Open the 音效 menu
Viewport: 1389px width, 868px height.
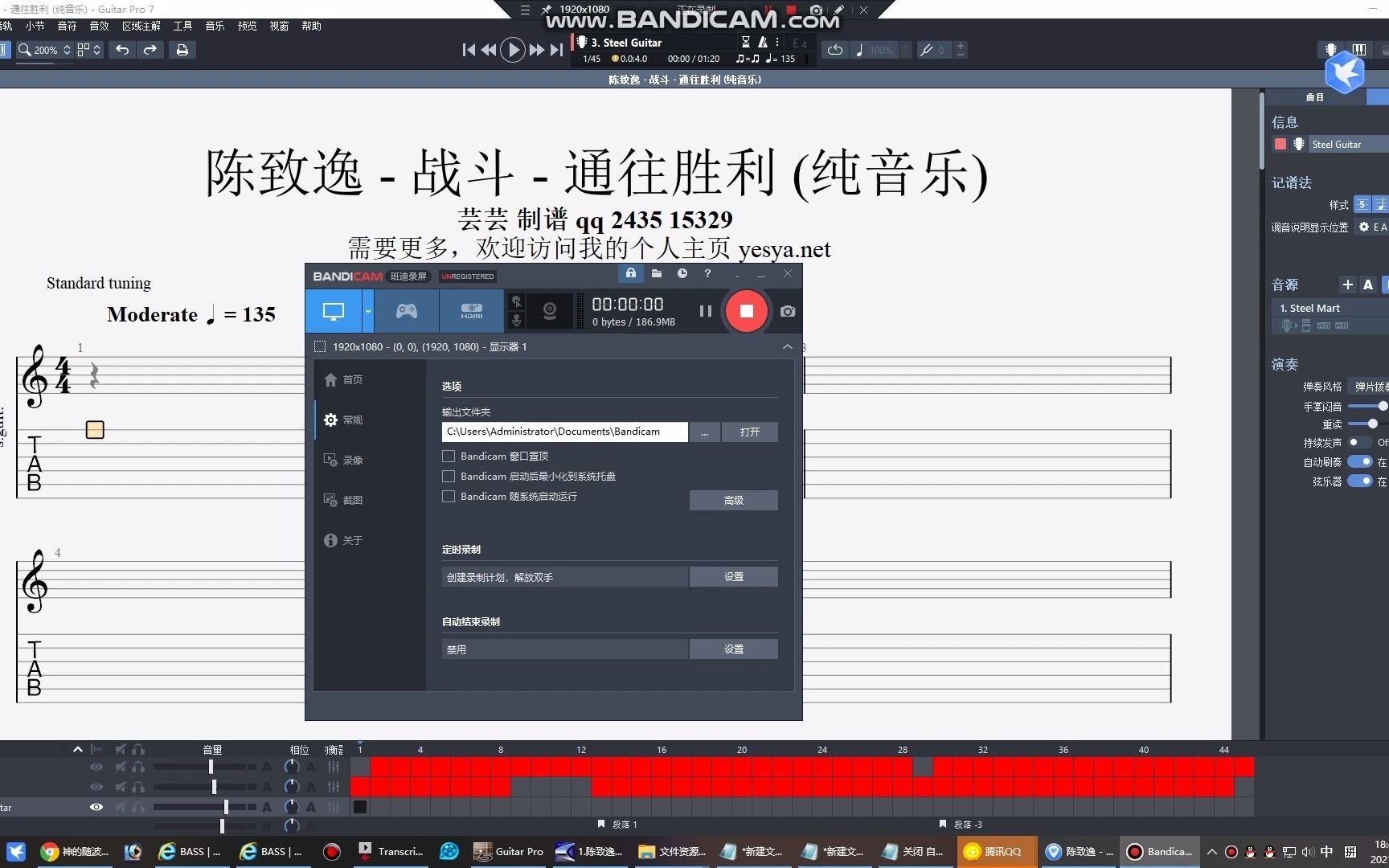pyautogui.click(x=99, y=26)
